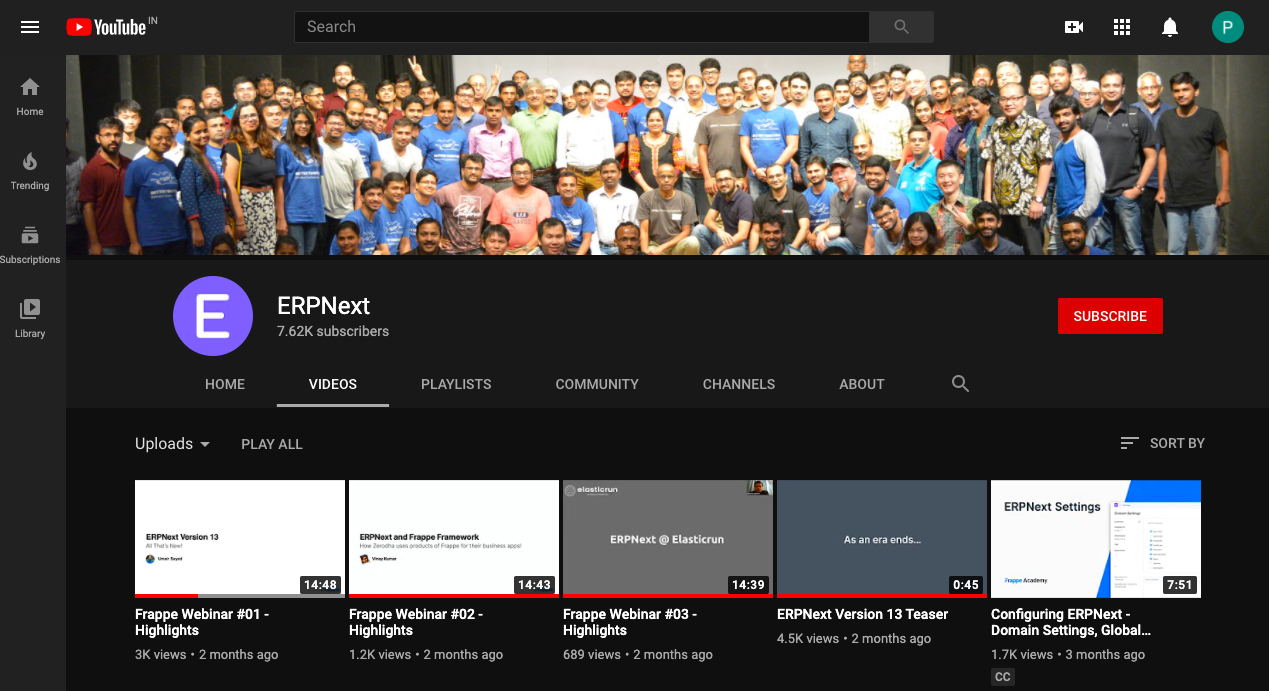Click the red SUBSCRIBE button
The height and width of the screenshot is (691, 1269).
pyautogui.click(x=1110, y=316)
